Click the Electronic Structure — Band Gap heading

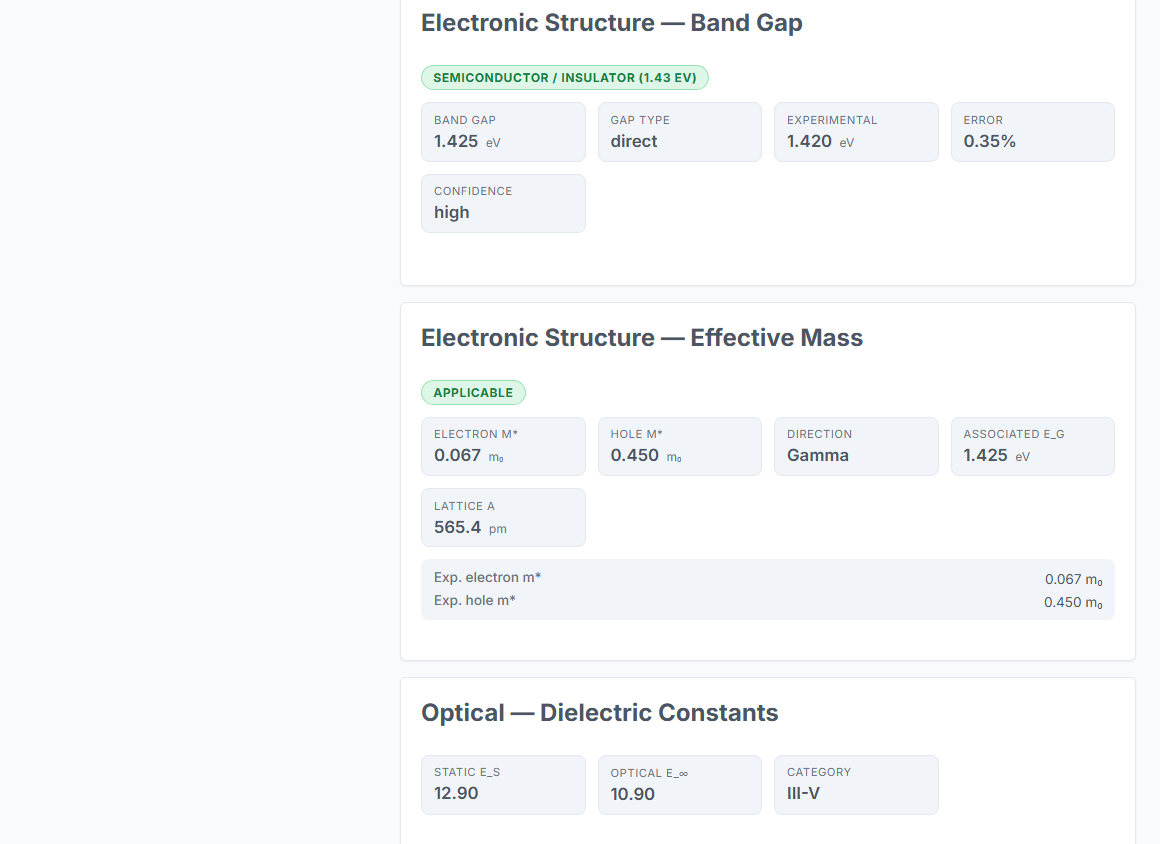612,23
